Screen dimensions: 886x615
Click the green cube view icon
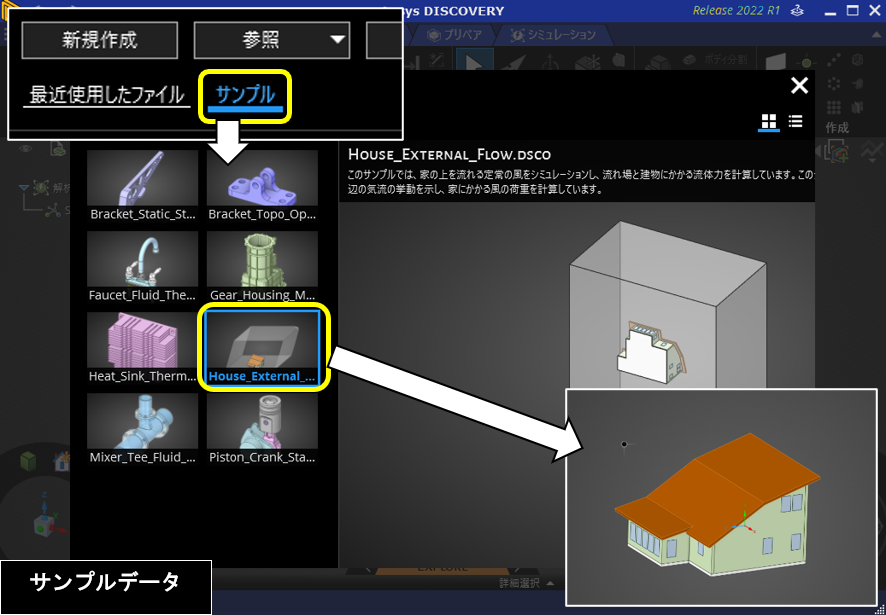(28, 461)
